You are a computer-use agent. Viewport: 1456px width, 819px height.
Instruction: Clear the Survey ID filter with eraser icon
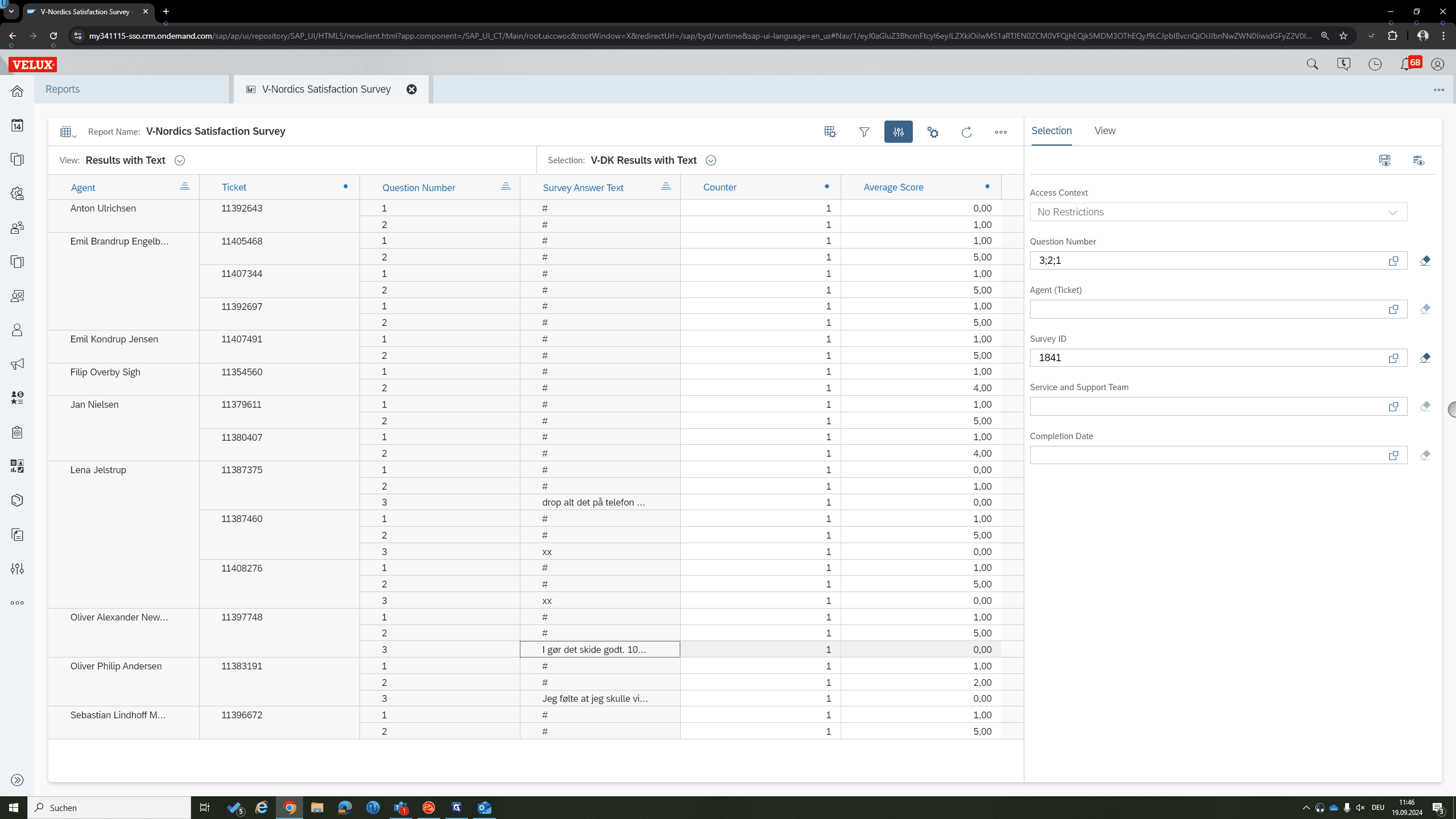pos(1425,358)
